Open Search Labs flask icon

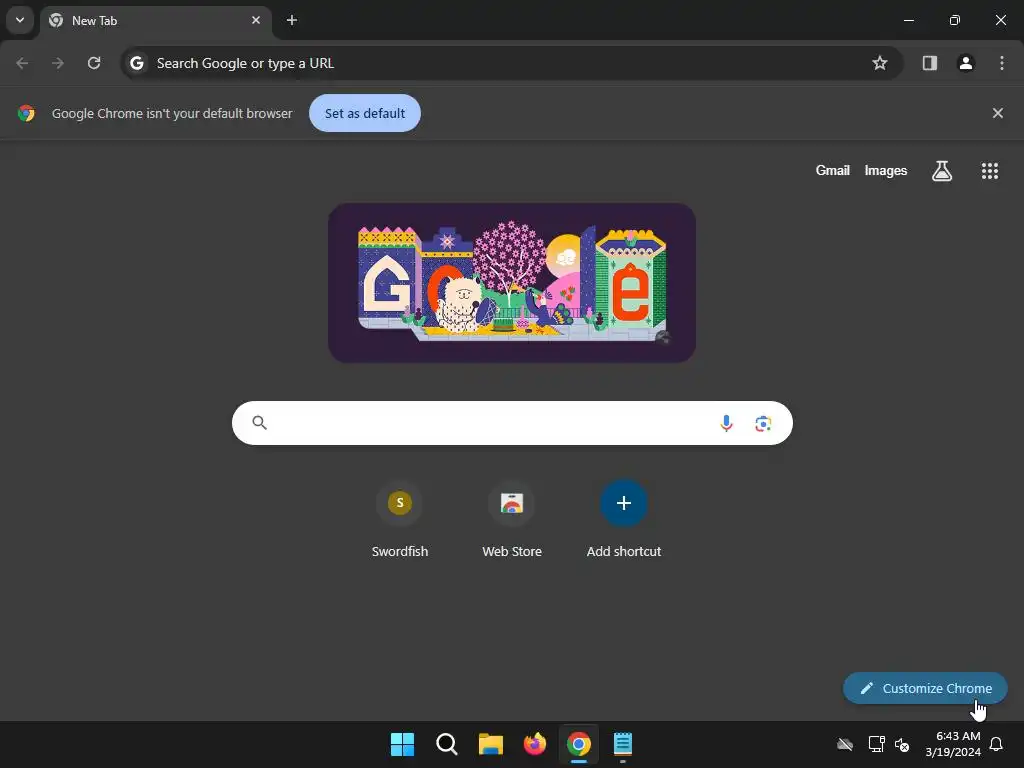pos(941,170)
